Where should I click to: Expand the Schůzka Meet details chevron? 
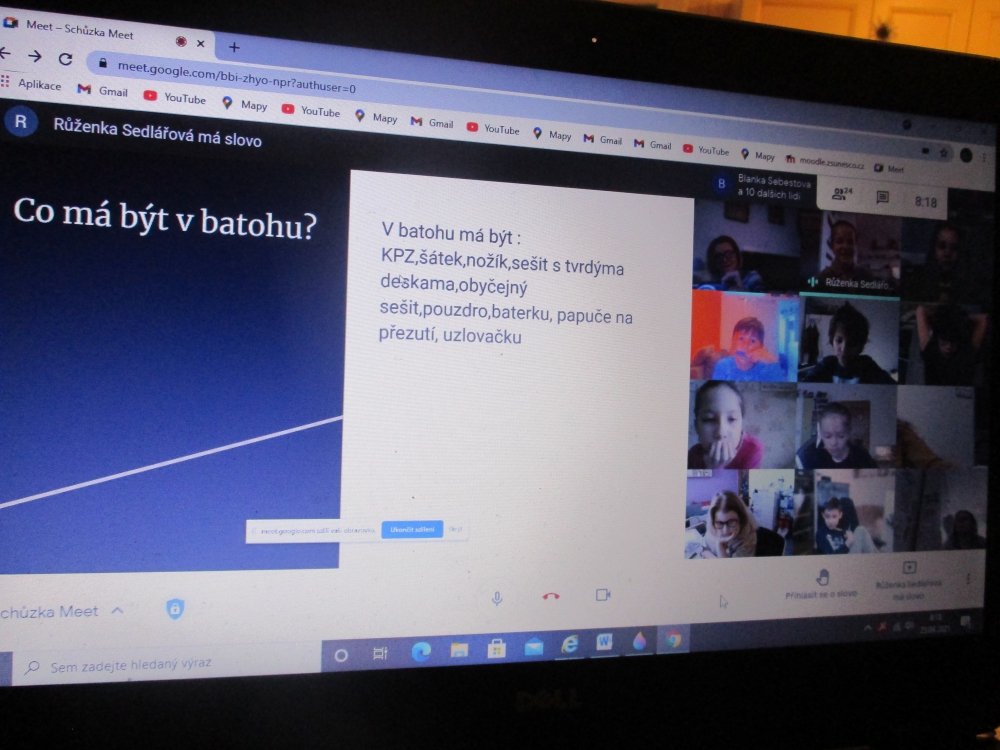pos(117,610)
